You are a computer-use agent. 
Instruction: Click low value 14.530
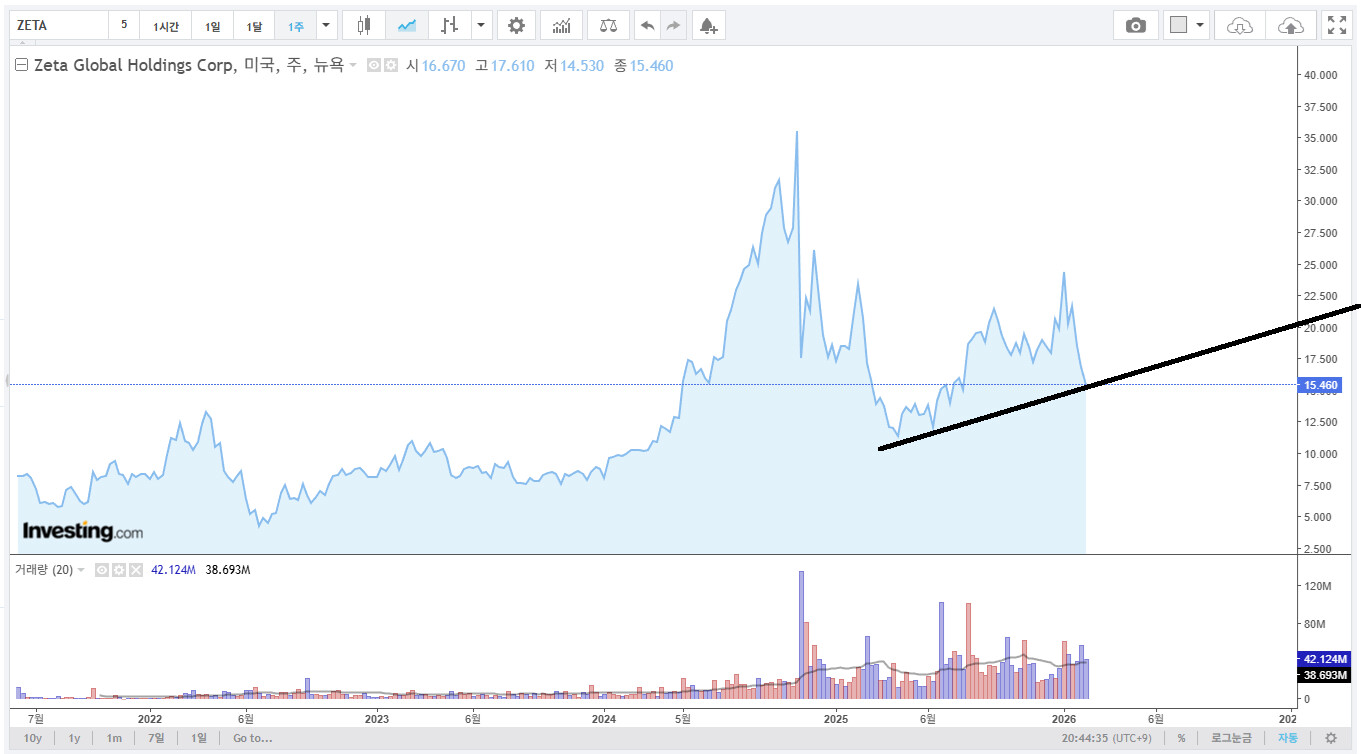[581, 66]
